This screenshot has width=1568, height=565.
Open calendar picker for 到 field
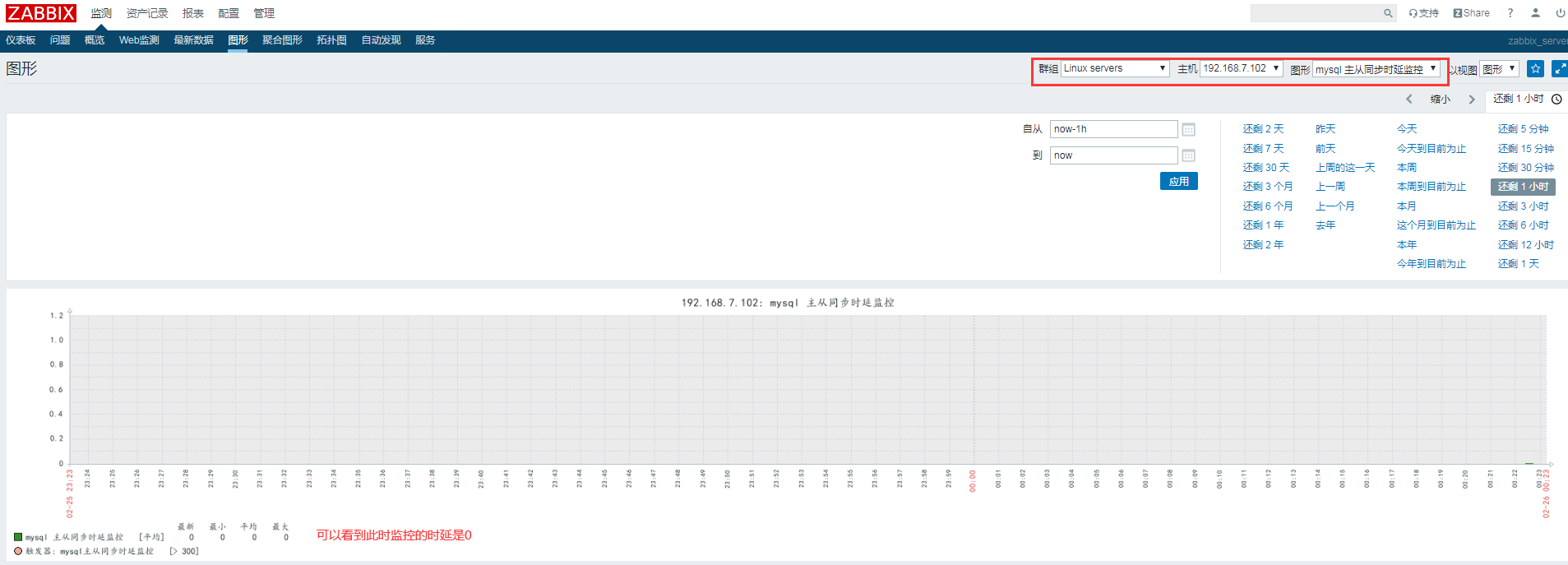(x=1188, y=155)
